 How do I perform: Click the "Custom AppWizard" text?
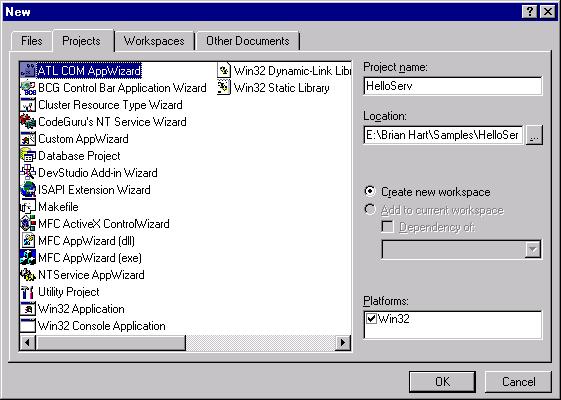83,139
